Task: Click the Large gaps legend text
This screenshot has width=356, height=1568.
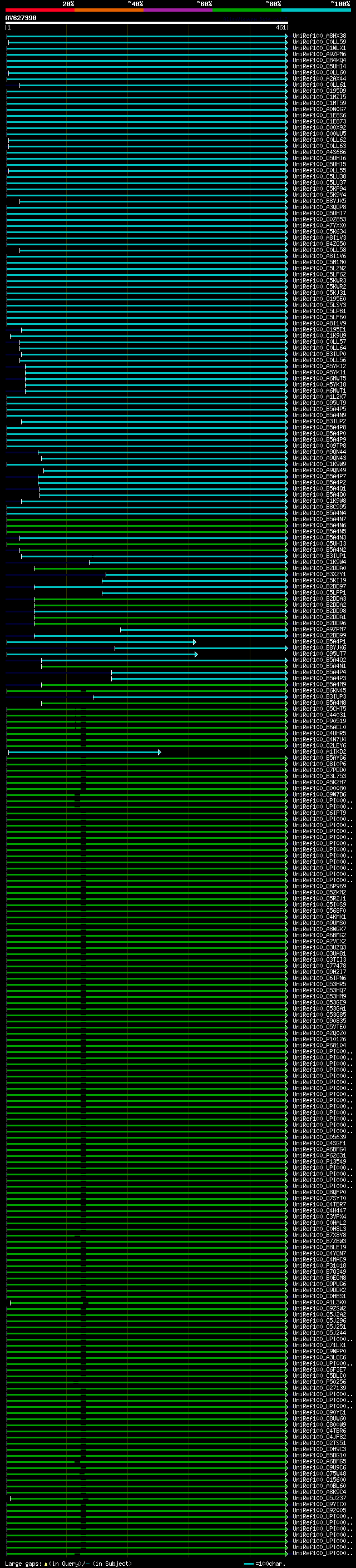Action: [x=68, y=1564]
